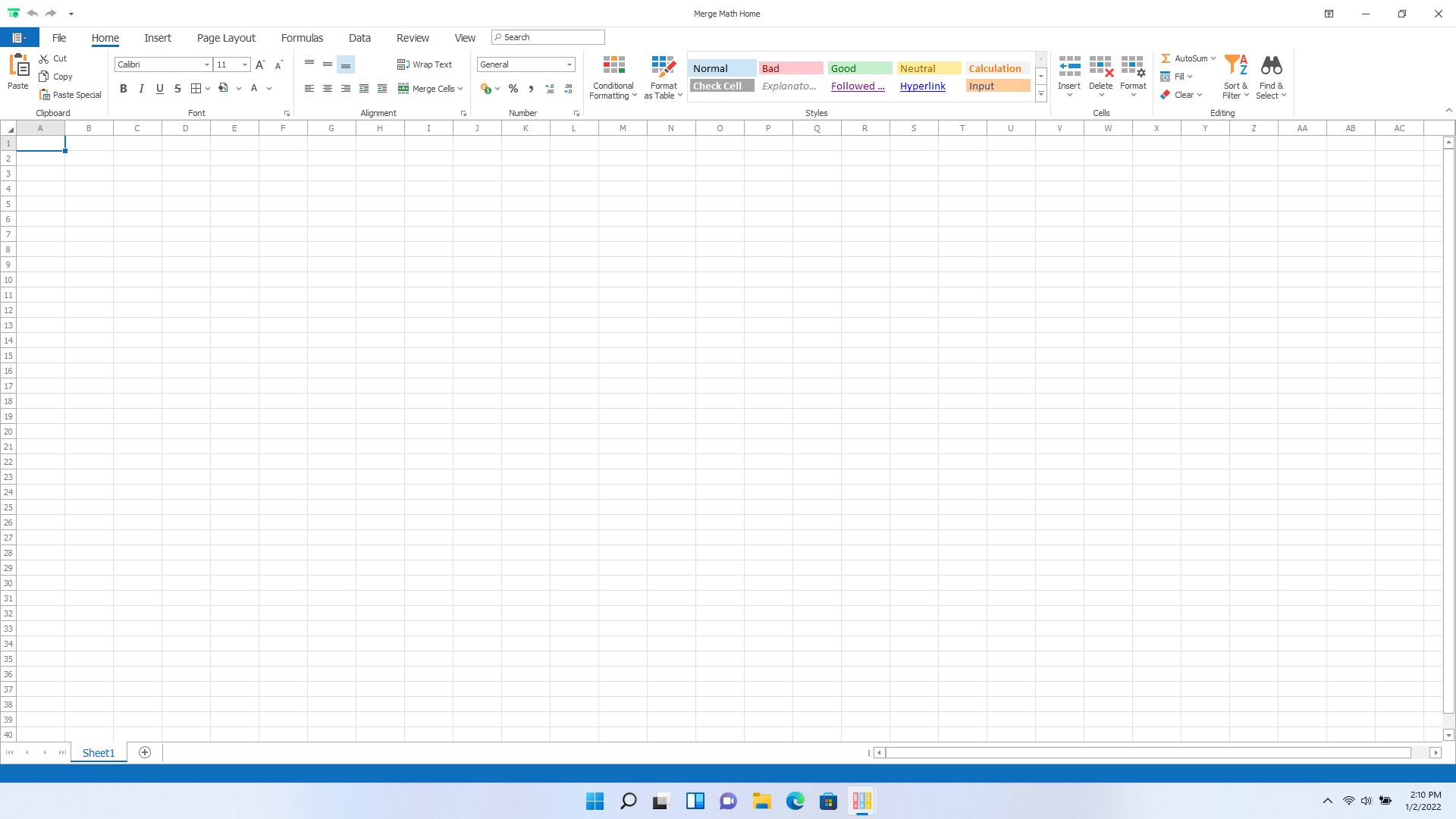The width and height of the screenshot is (1456, 819).
Task: Set vertical alignment to middle
Action: point(328,64)
